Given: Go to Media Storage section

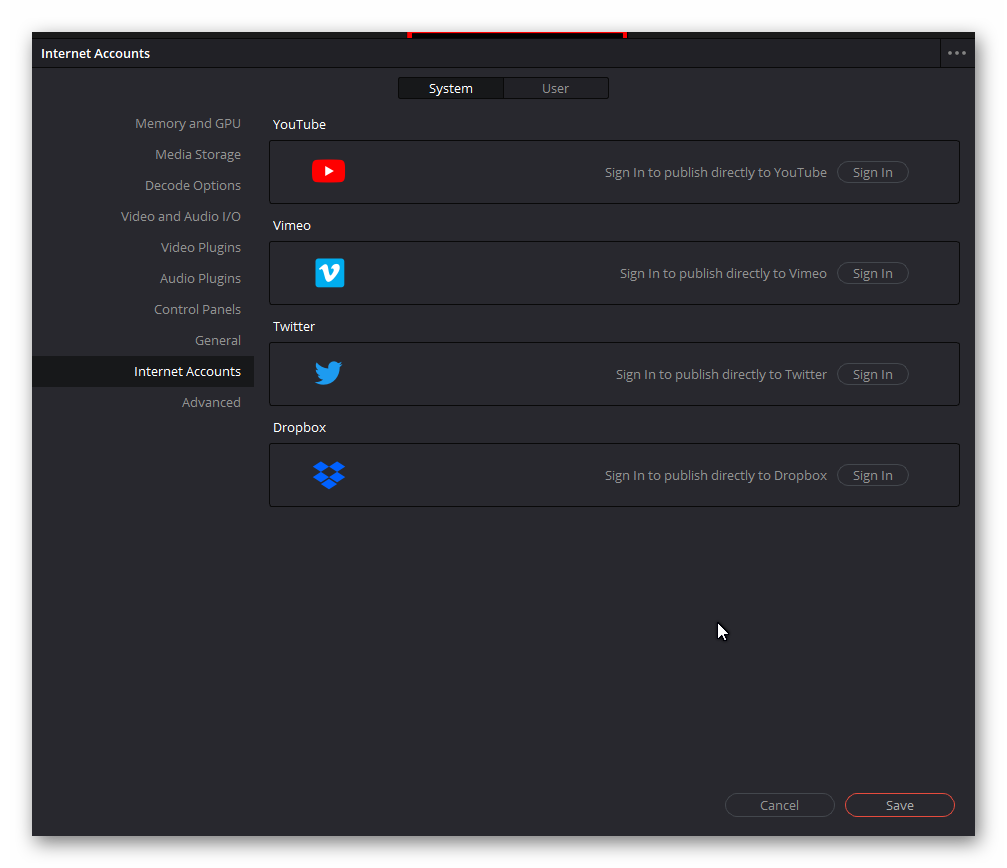Looking at the screenshot, I should click(198, 154).
